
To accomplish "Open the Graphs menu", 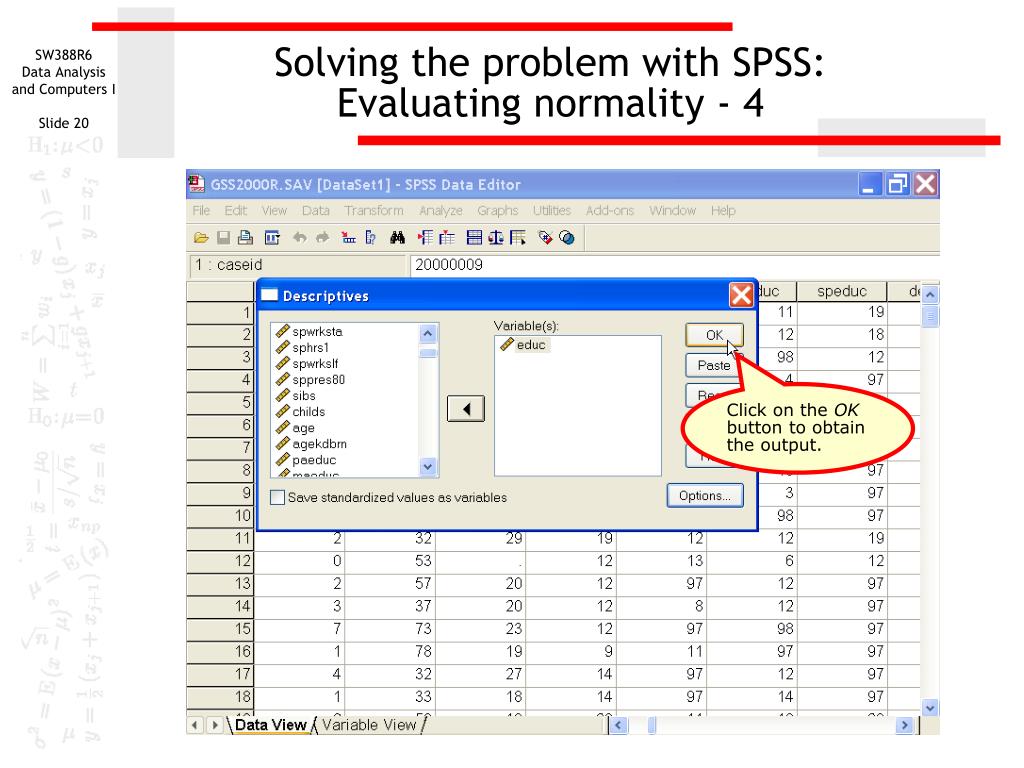I will (498, 210).
